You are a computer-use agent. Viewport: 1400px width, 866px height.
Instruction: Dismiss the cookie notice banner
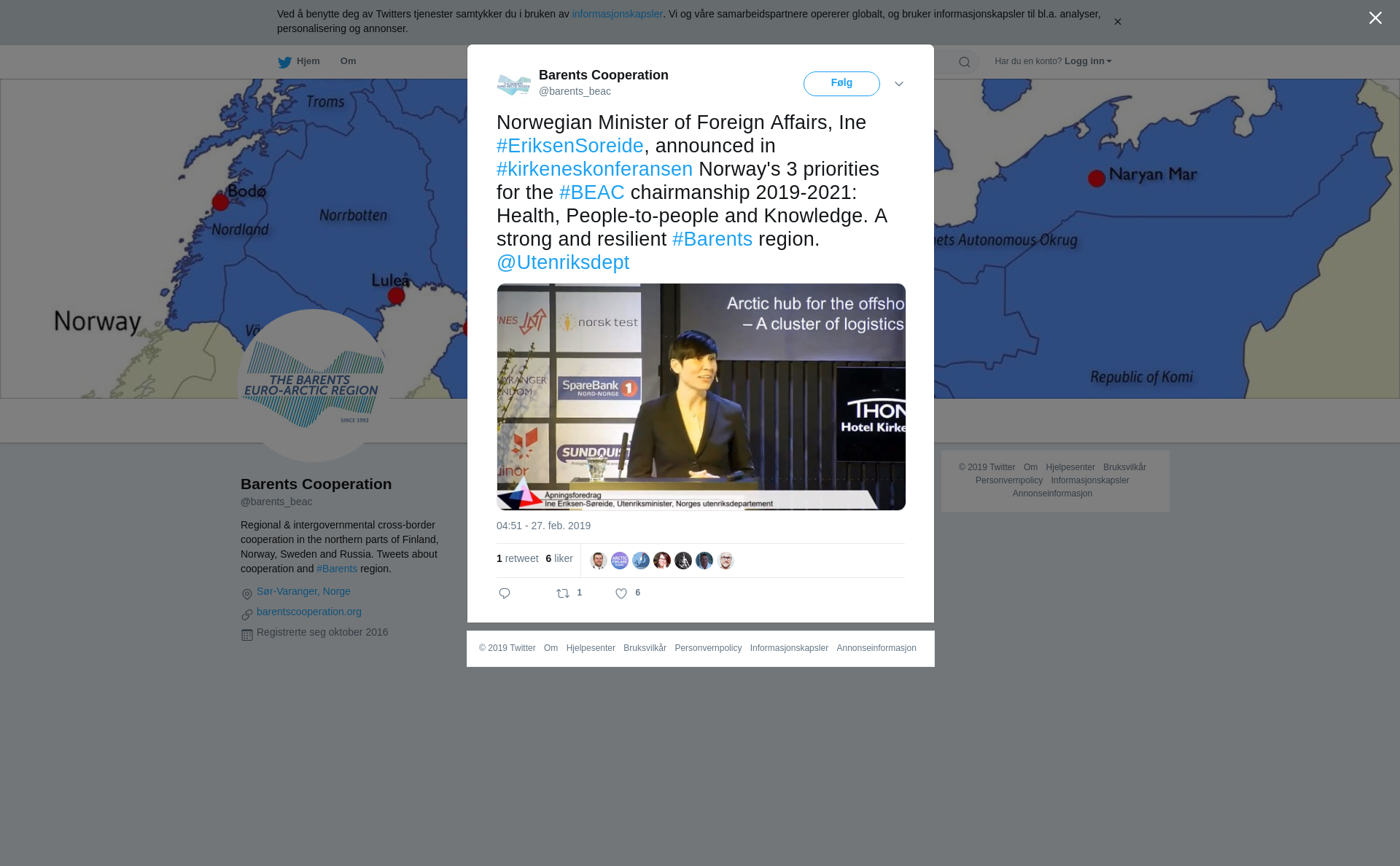tap(1117, 22)
